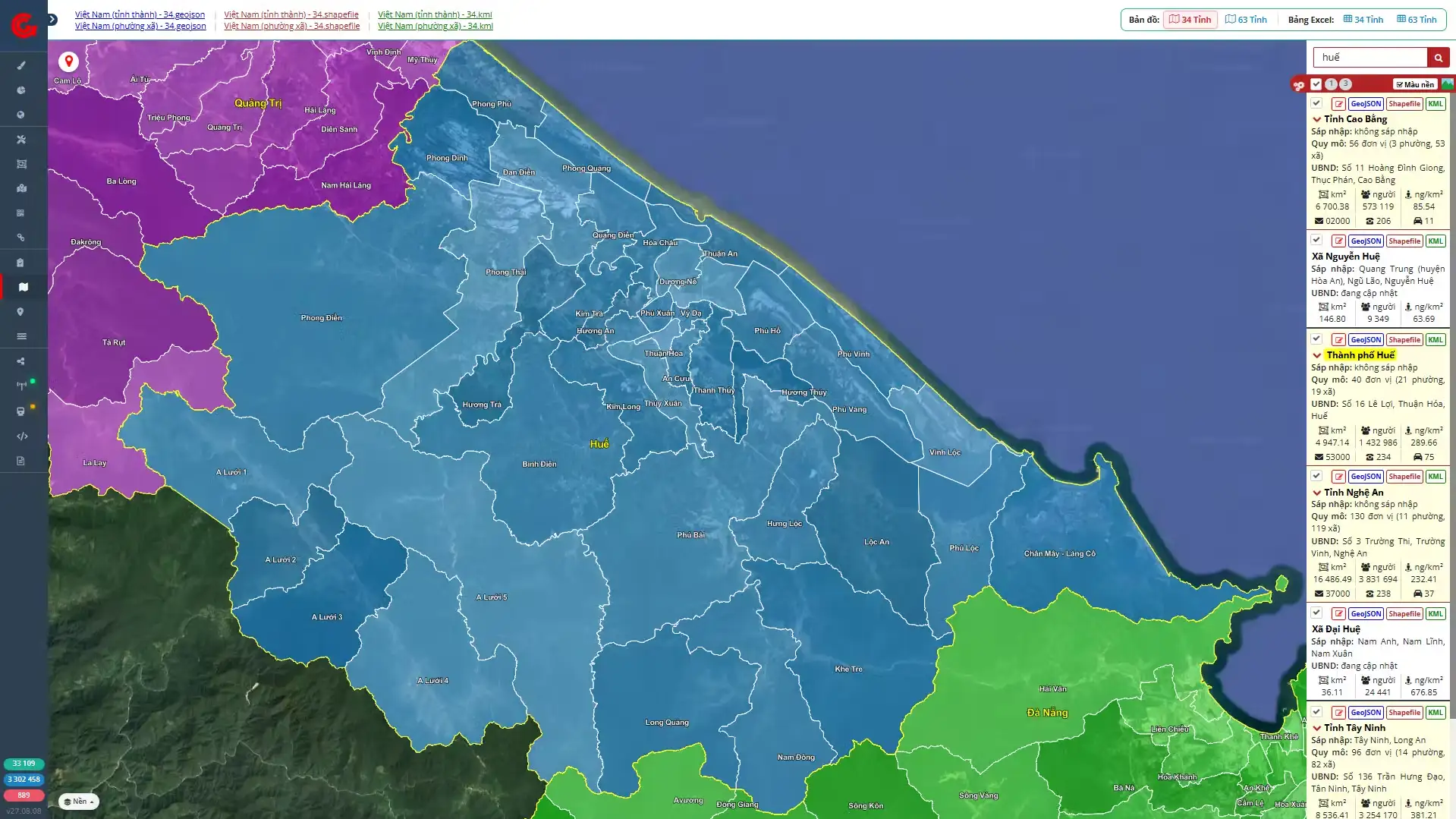Click GeoJSON button for Tỉnh Cao Bằng
The height and width of the screenshot is (819, 1456).
click(1366, 104)
